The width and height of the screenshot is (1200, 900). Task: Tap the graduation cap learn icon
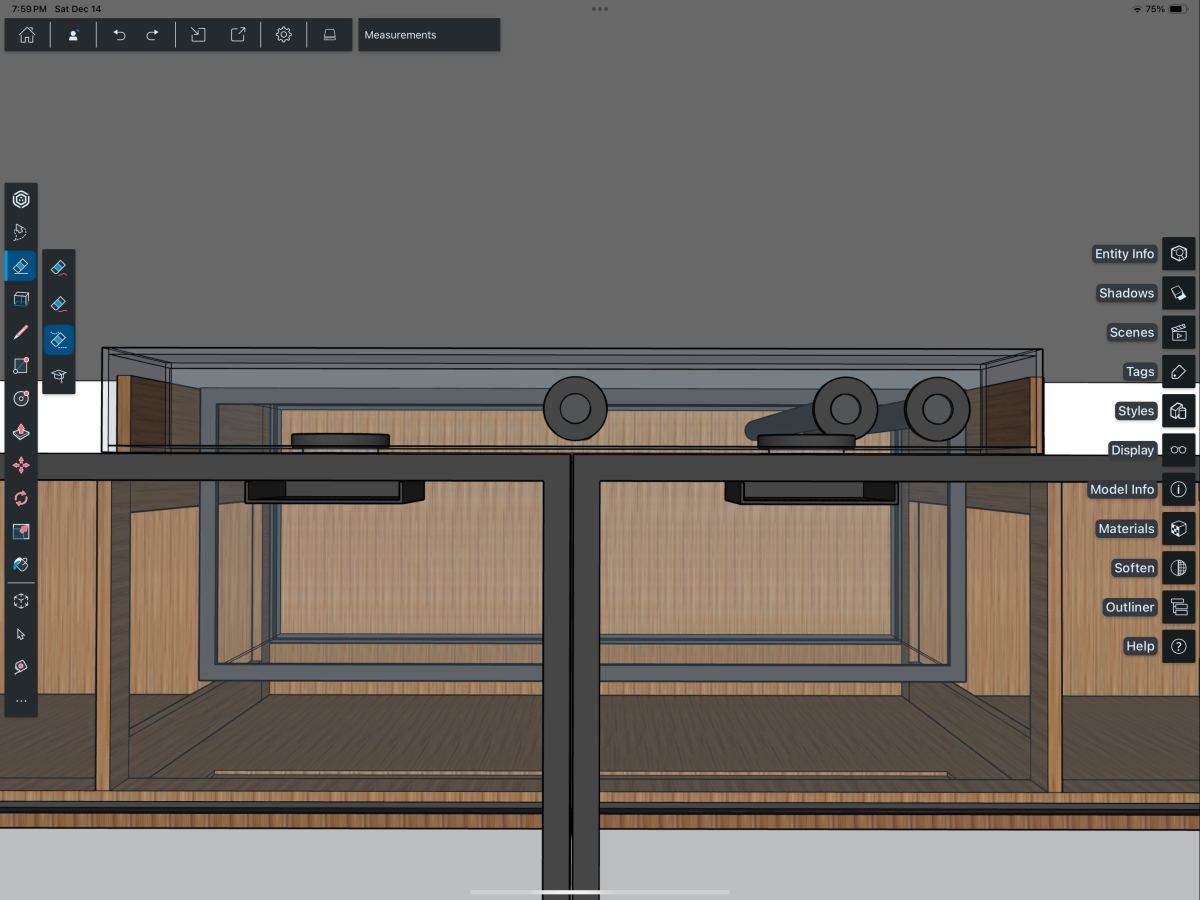[58, 376]
